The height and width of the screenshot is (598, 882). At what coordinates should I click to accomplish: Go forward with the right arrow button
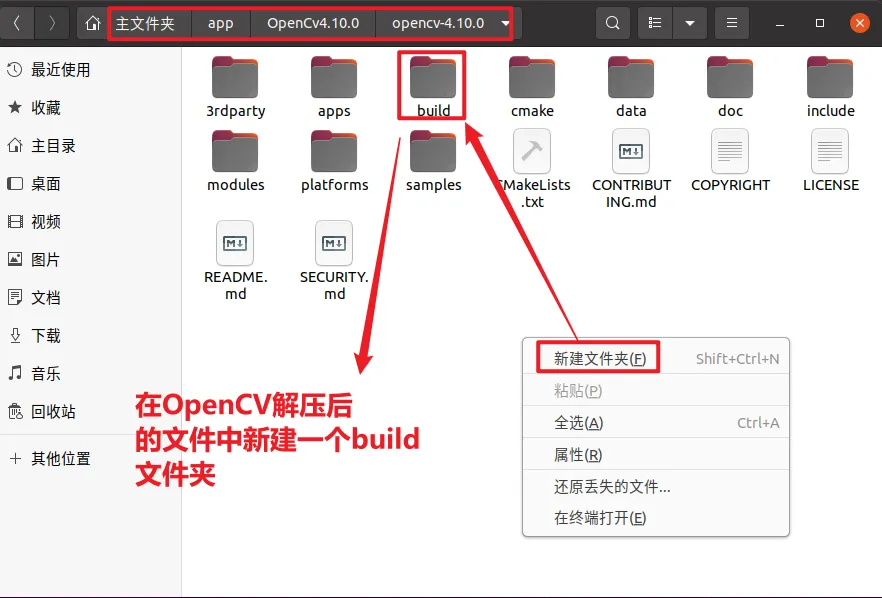coord(52,23)
